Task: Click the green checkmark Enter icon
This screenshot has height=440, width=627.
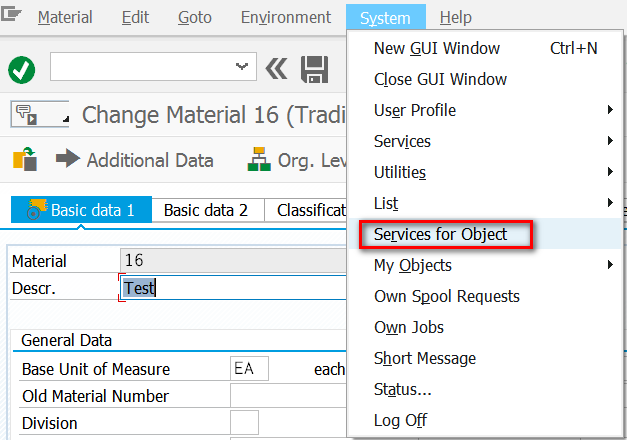Action: pyautogui.click(x=22, y=70)
